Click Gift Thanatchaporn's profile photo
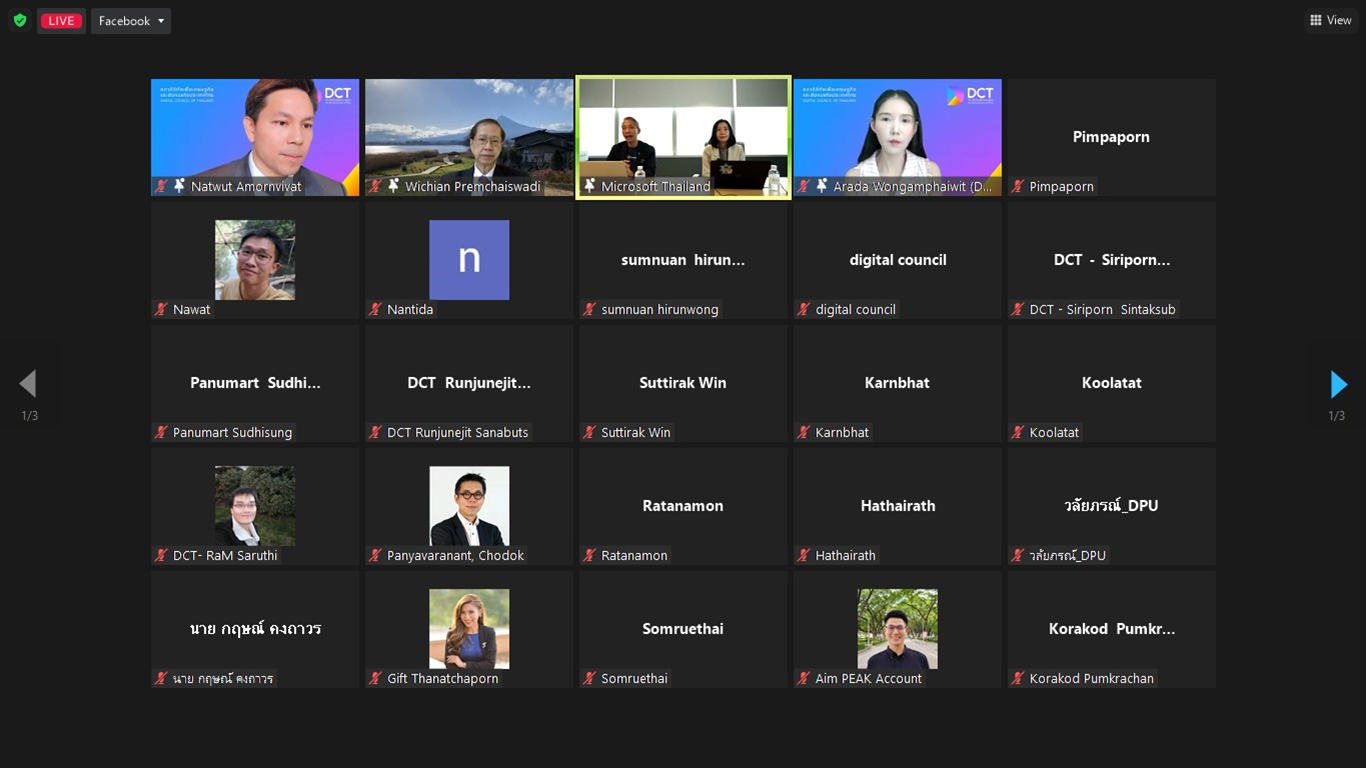1366x768 pixels. tap(469, 629)
